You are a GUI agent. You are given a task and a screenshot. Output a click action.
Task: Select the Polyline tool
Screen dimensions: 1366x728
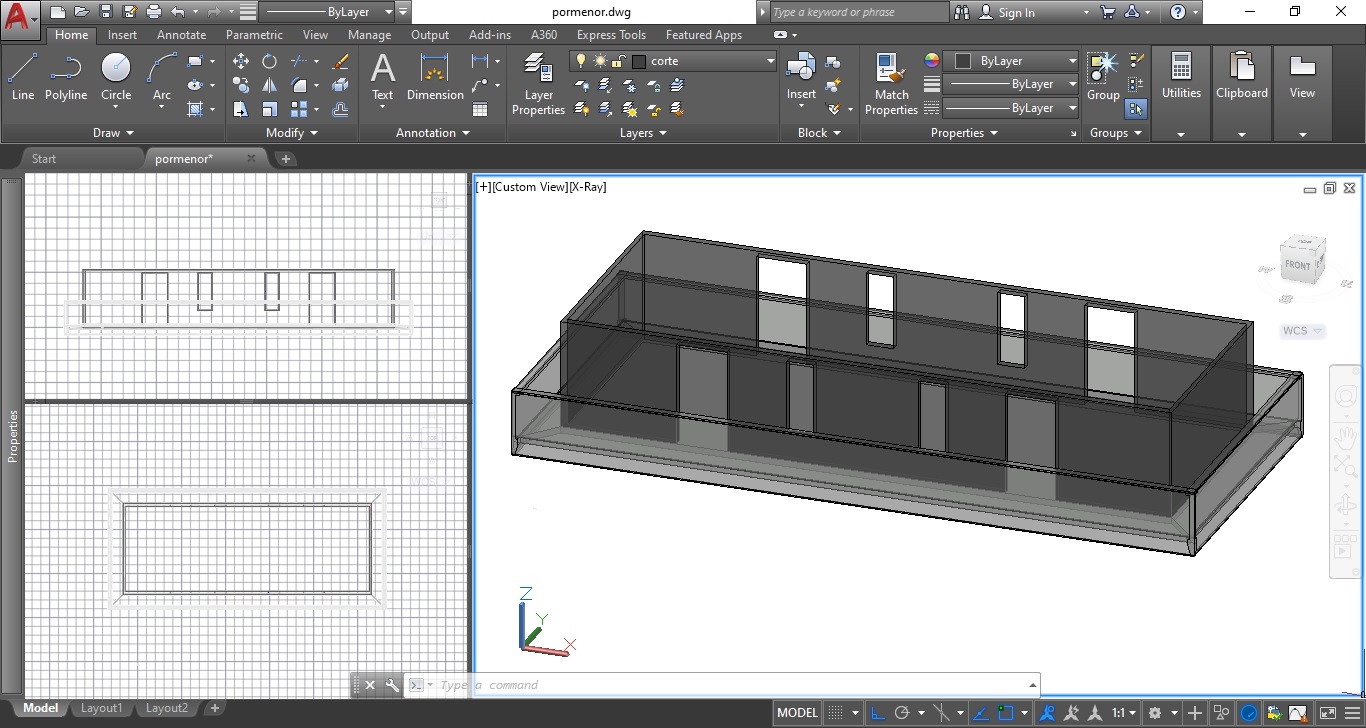pyautogui.click(x=66, y=77)
